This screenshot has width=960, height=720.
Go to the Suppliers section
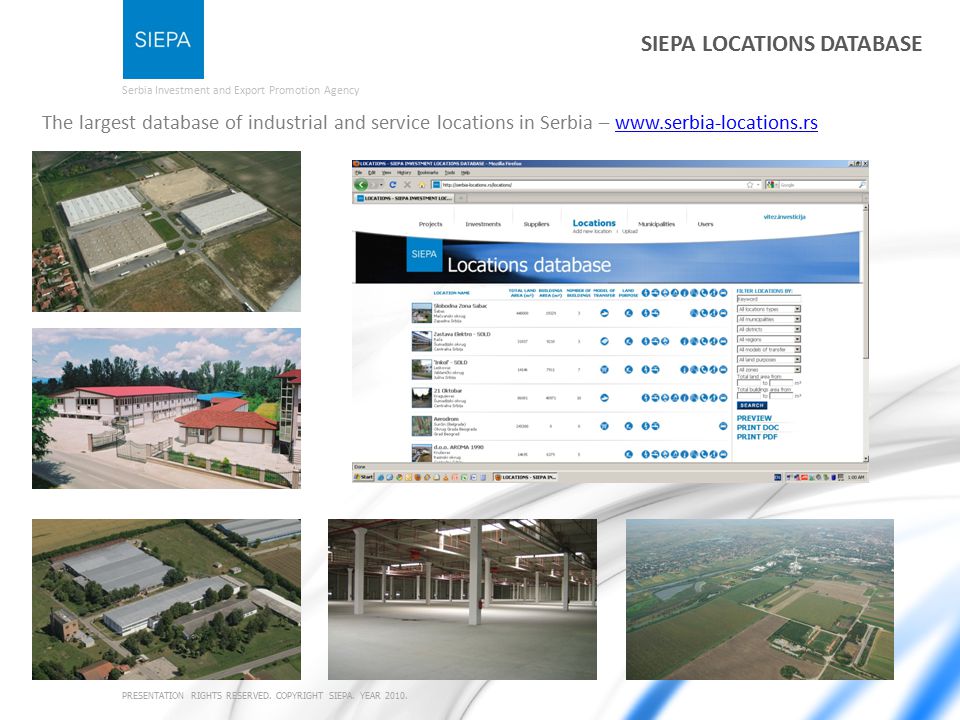[536, 224]
